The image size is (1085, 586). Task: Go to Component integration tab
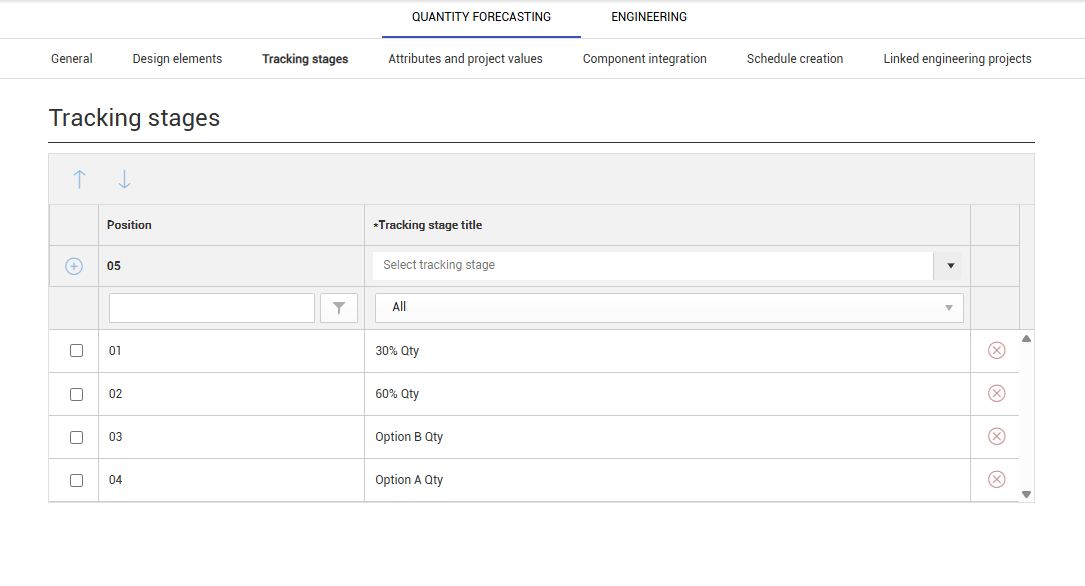tap(644, 59)
